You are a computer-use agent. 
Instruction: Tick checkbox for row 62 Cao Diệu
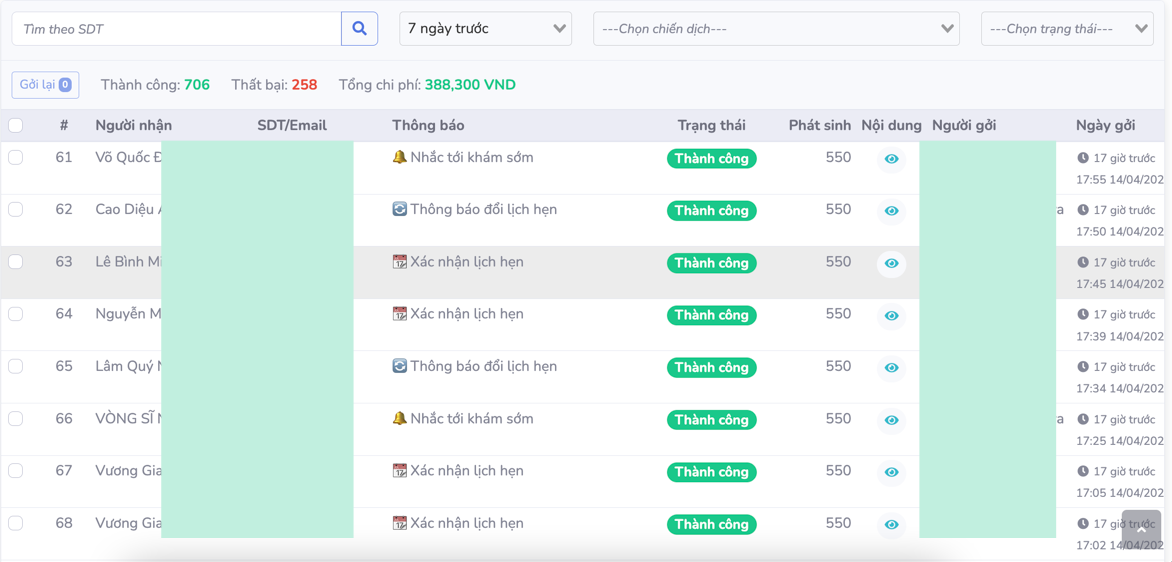pyautogui.click(x=16, y=209)
